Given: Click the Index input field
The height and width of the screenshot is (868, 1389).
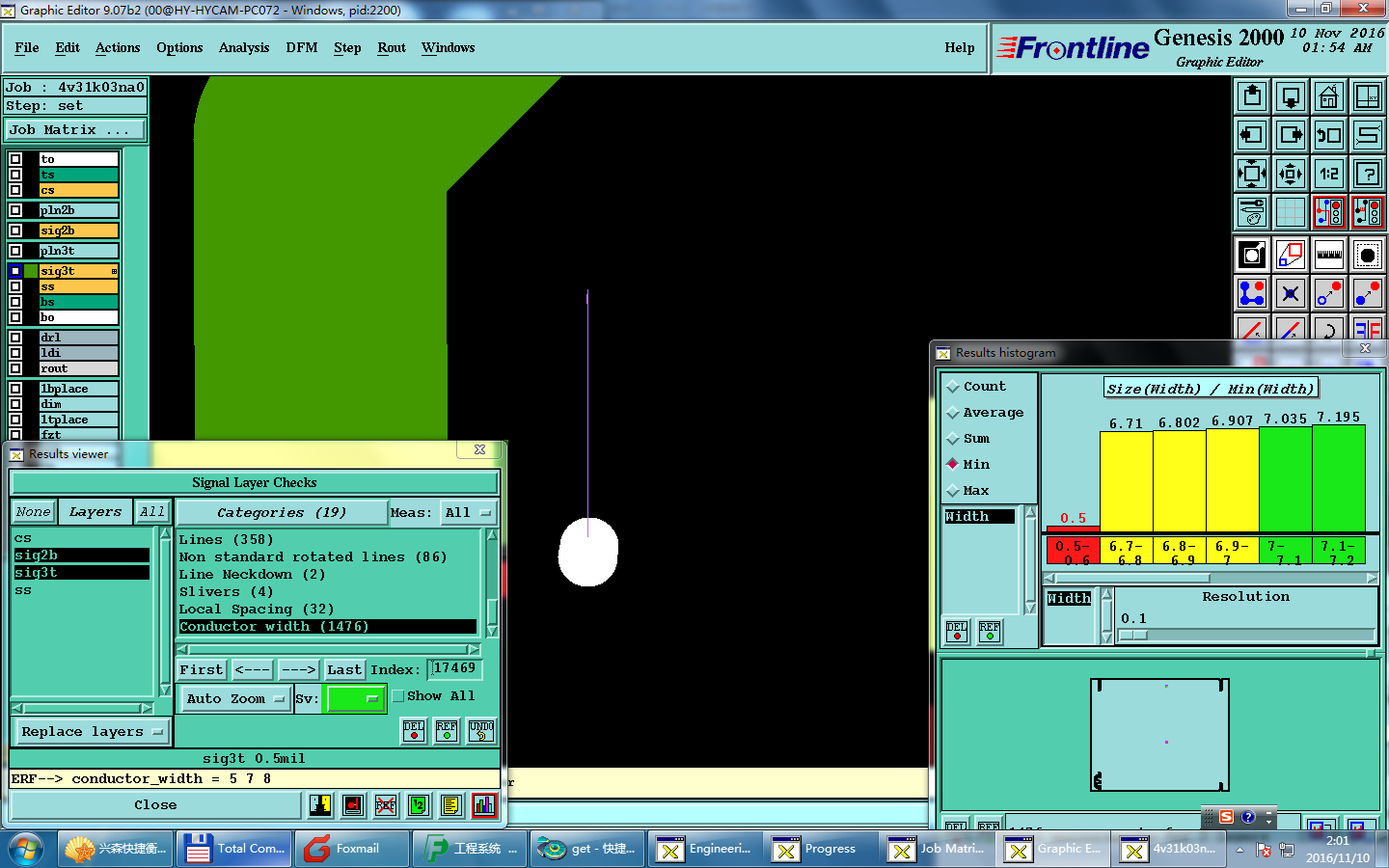Looking at the screenshot, I should tap(454, 668).
